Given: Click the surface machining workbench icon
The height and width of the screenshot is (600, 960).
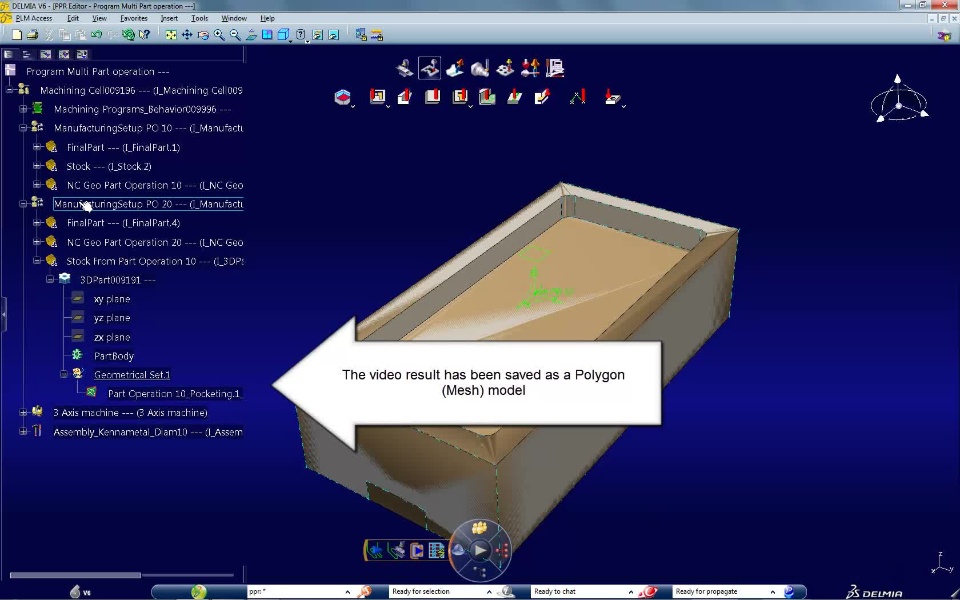Looking at the screenshot, I should point(455,68).
